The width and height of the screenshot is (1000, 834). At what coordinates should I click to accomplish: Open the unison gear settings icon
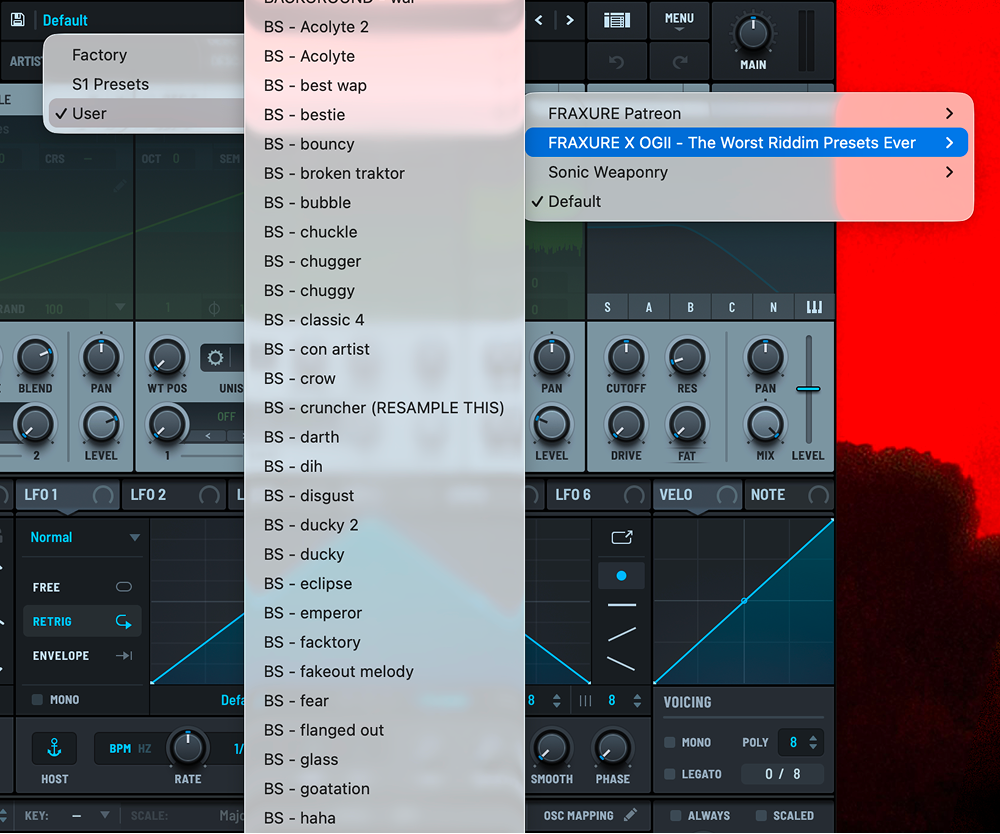(216, 358)
